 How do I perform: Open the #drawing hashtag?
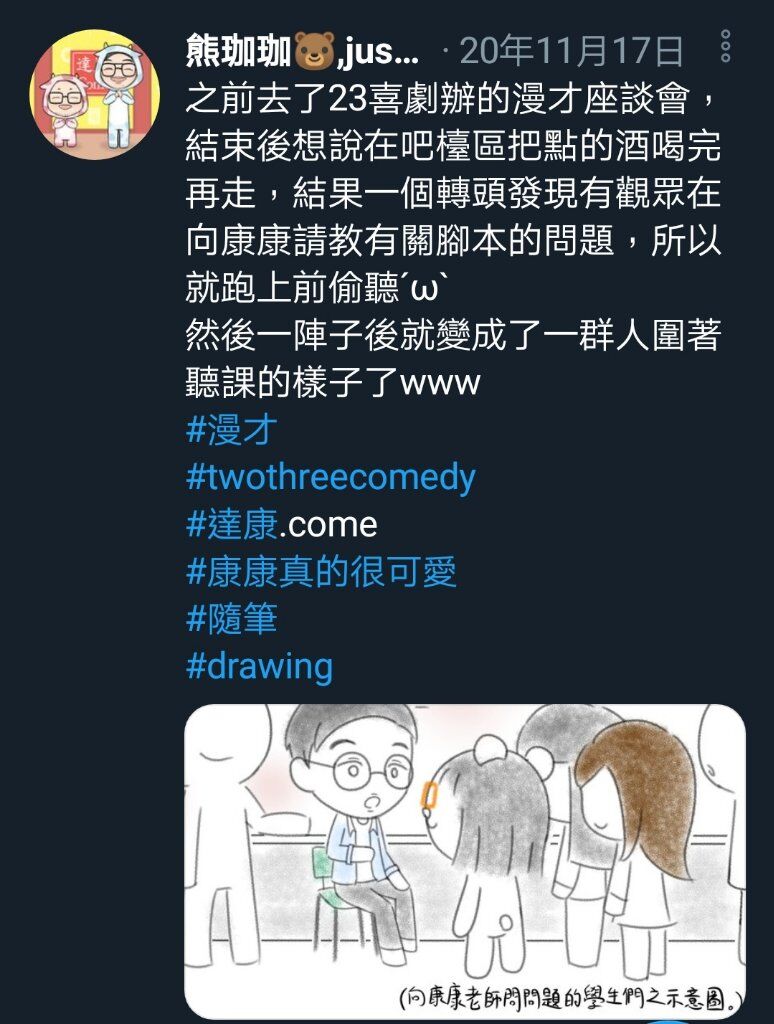coord(259,666)
